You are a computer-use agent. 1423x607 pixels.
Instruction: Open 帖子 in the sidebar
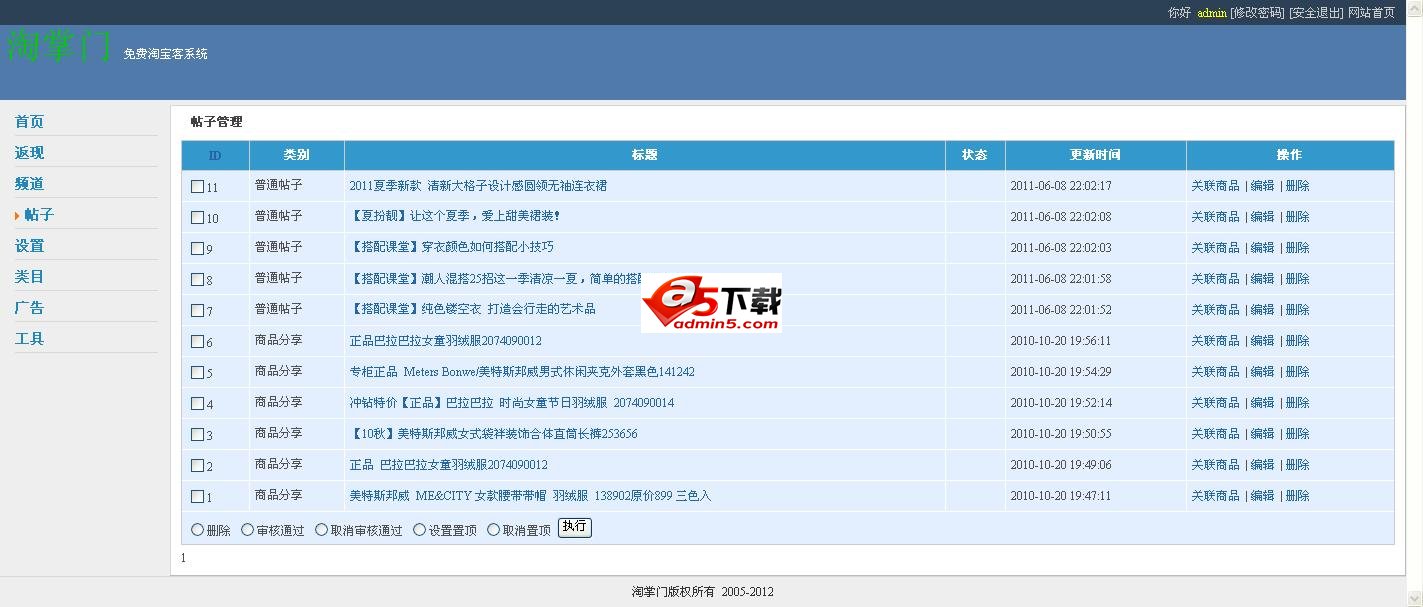point(39,215)
